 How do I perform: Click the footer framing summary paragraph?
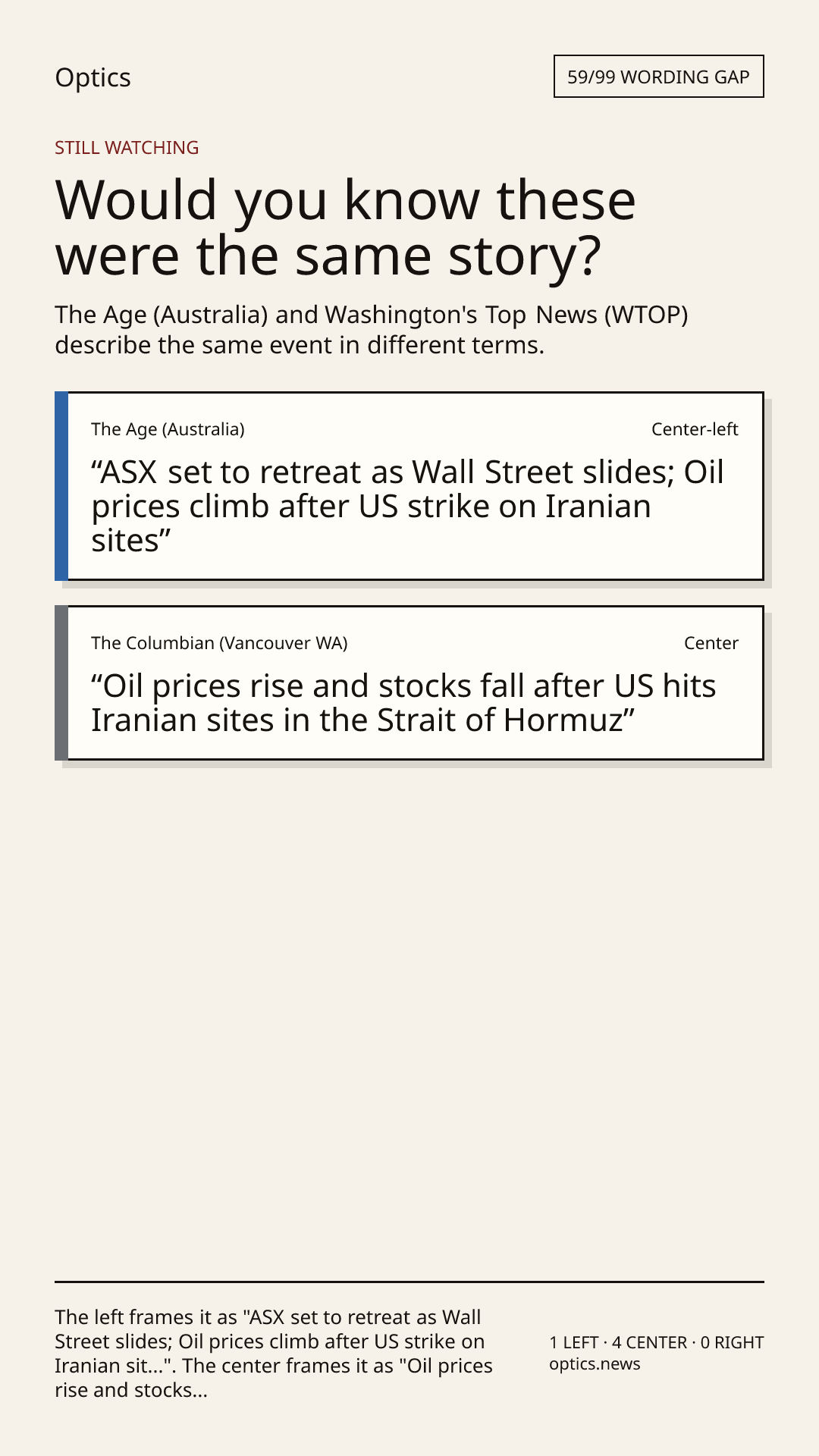pos(274,1354)
